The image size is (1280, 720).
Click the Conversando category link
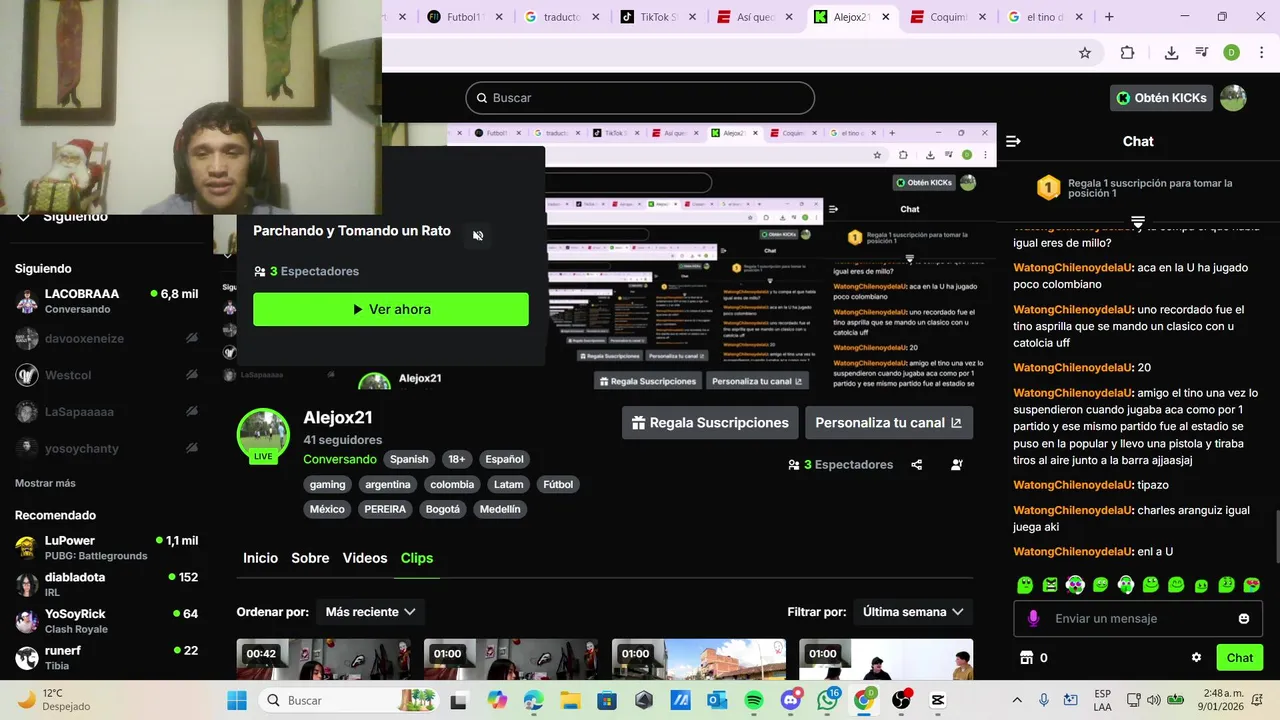[x=340, y=459]
